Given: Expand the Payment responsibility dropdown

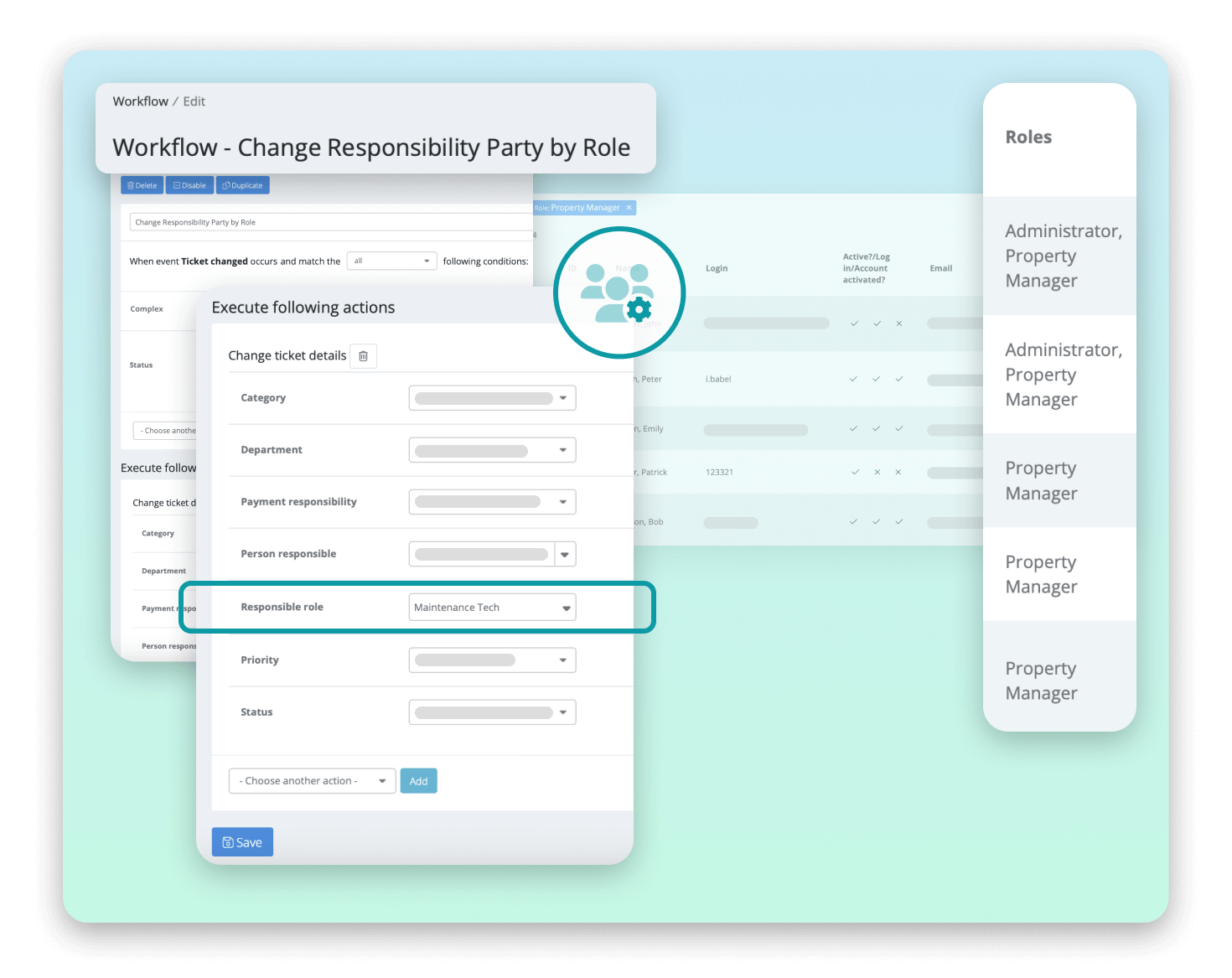Looking at the screenshot, I should coord(492,502).
